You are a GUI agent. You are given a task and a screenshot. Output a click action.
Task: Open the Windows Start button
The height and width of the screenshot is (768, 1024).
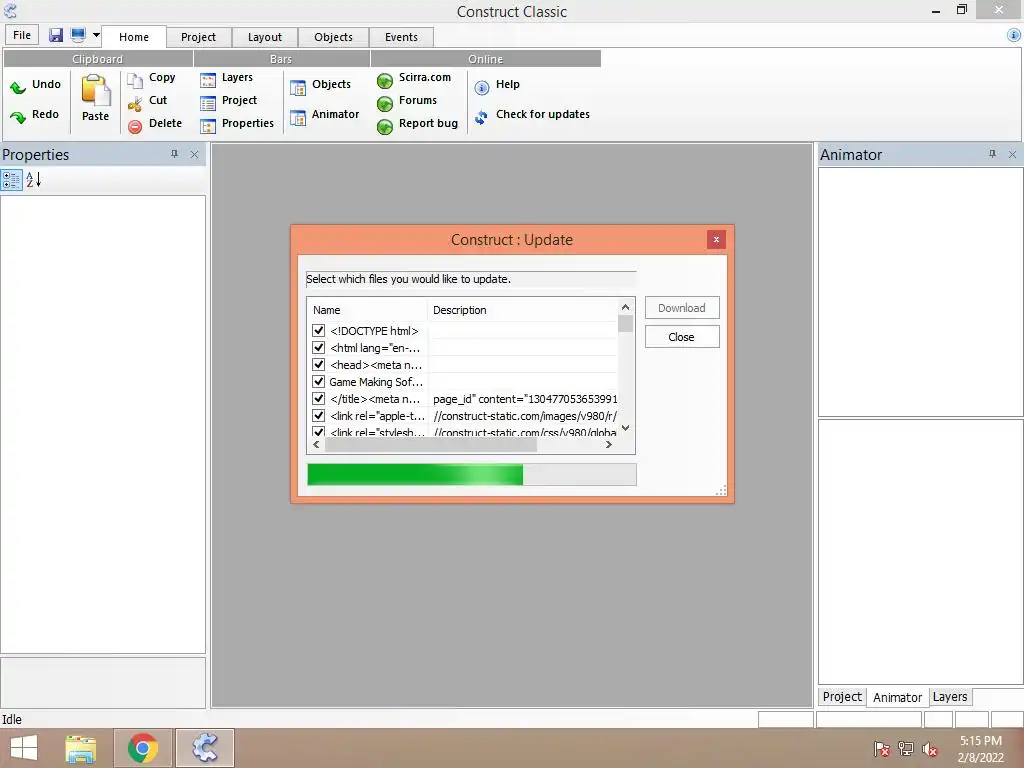pos(24,748)
